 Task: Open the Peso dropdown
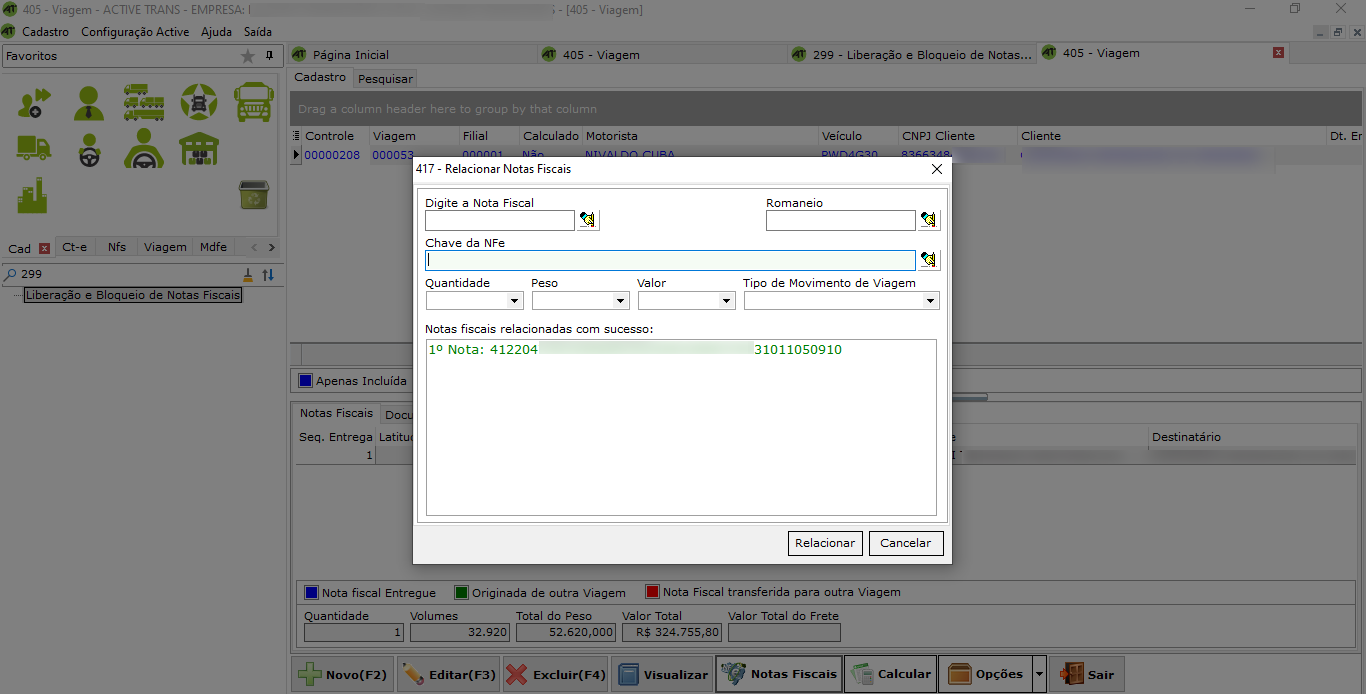(x=621, y=301)
